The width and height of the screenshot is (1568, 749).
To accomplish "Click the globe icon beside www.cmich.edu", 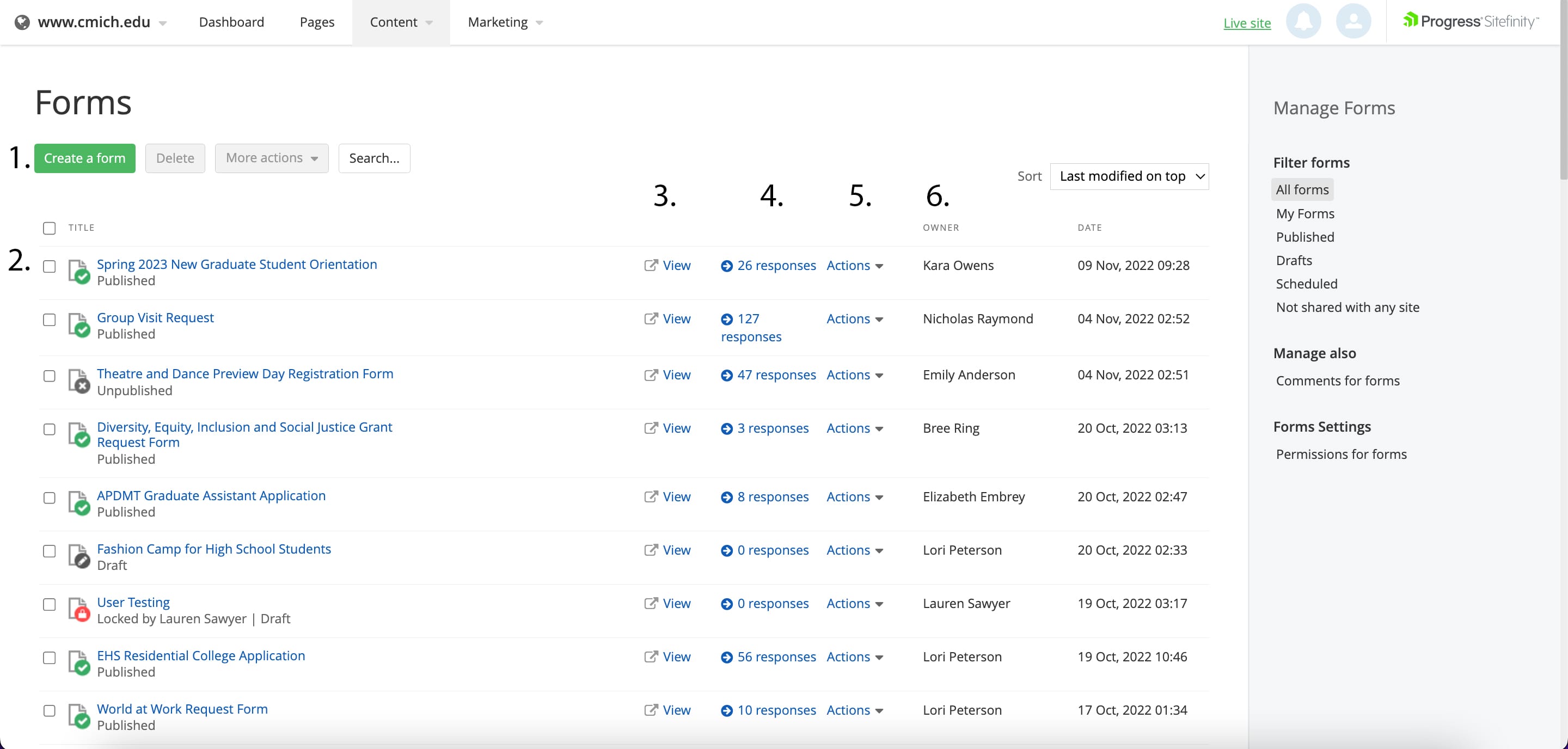I will (x=22, y=22).
